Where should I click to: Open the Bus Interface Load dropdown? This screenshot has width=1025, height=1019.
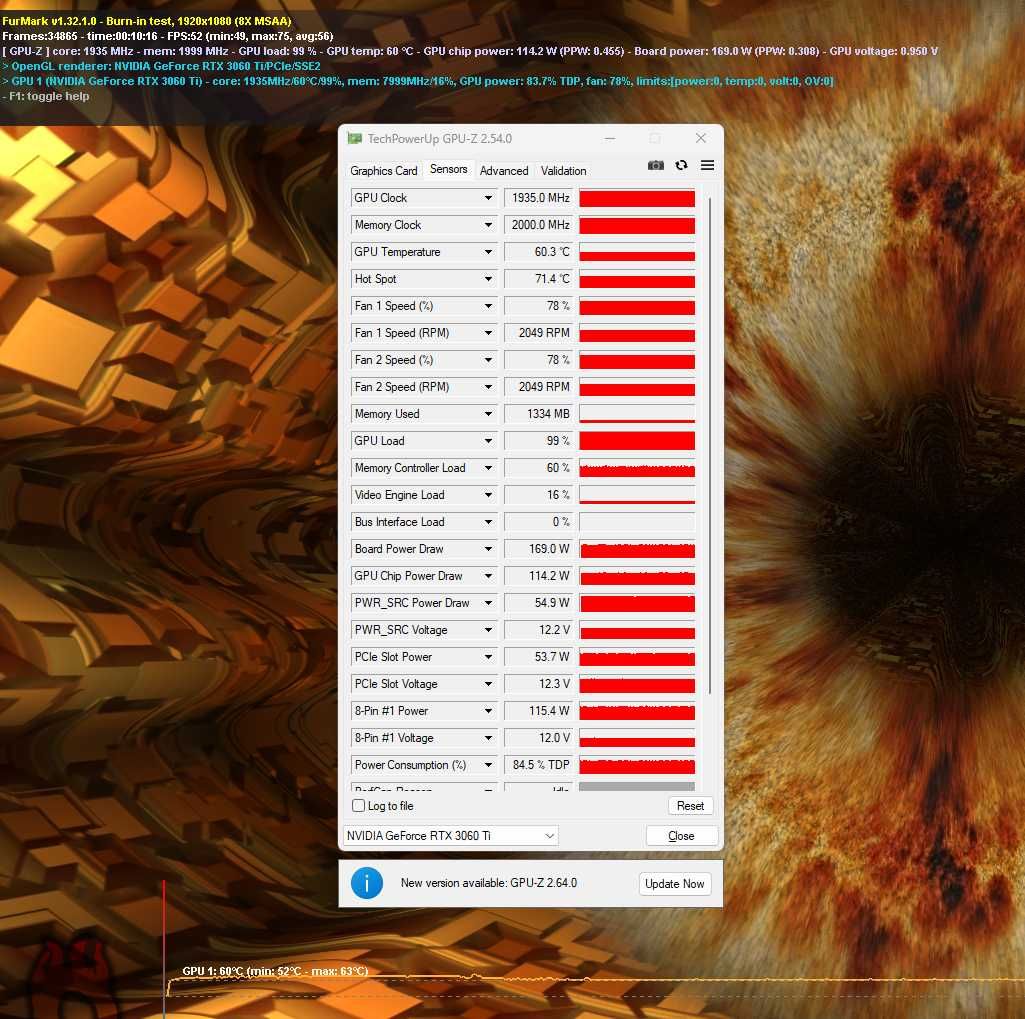488,522
